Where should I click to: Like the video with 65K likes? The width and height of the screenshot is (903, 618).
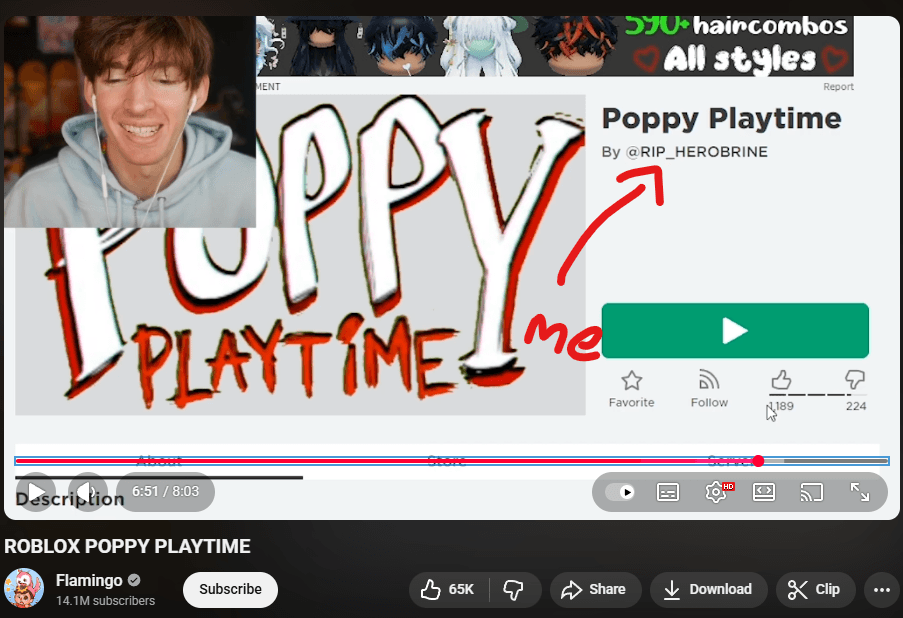tap(448, 589)
